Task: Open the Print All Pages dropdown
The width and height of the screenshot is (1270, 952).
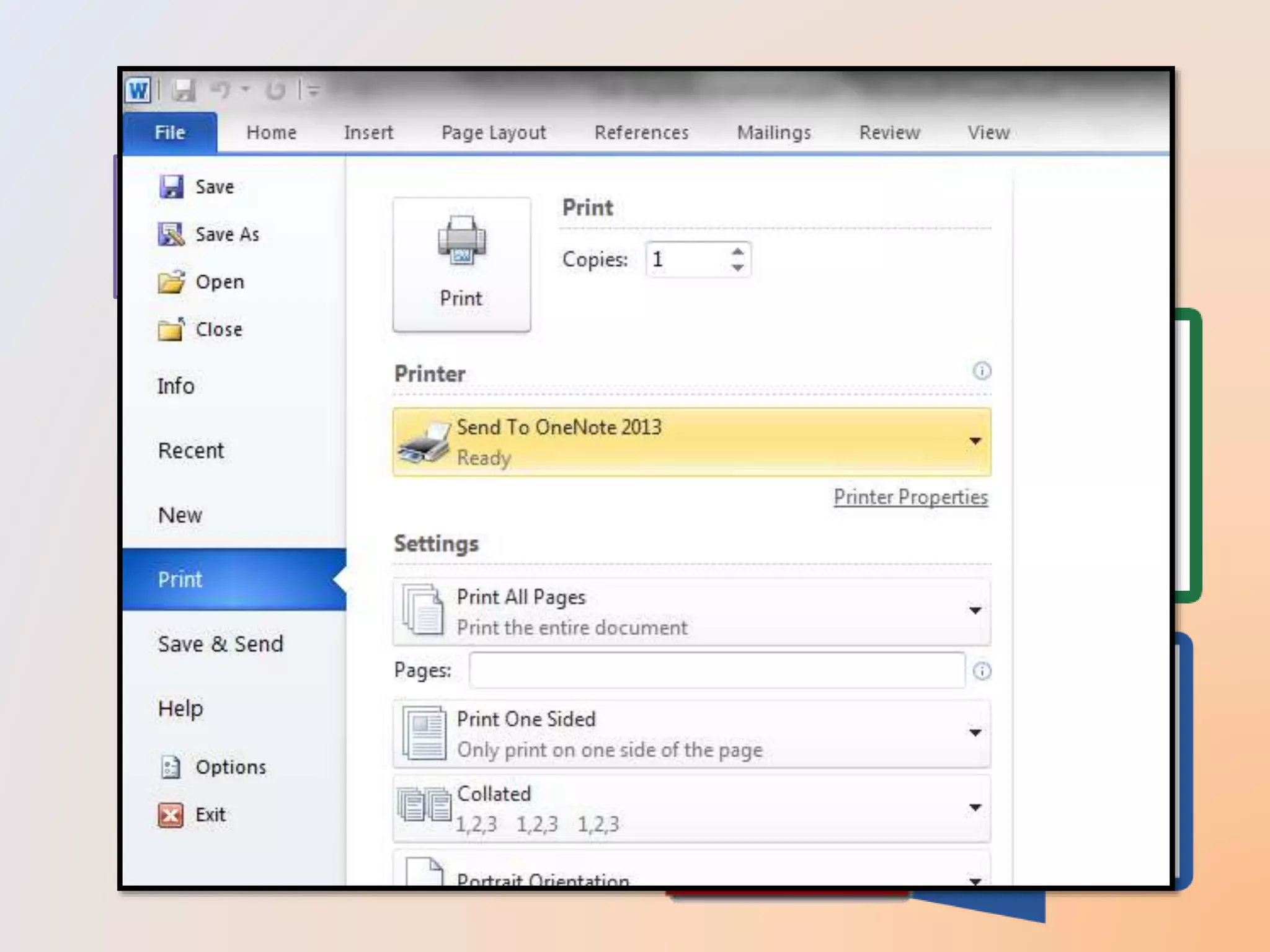Action: click(975, 611)
